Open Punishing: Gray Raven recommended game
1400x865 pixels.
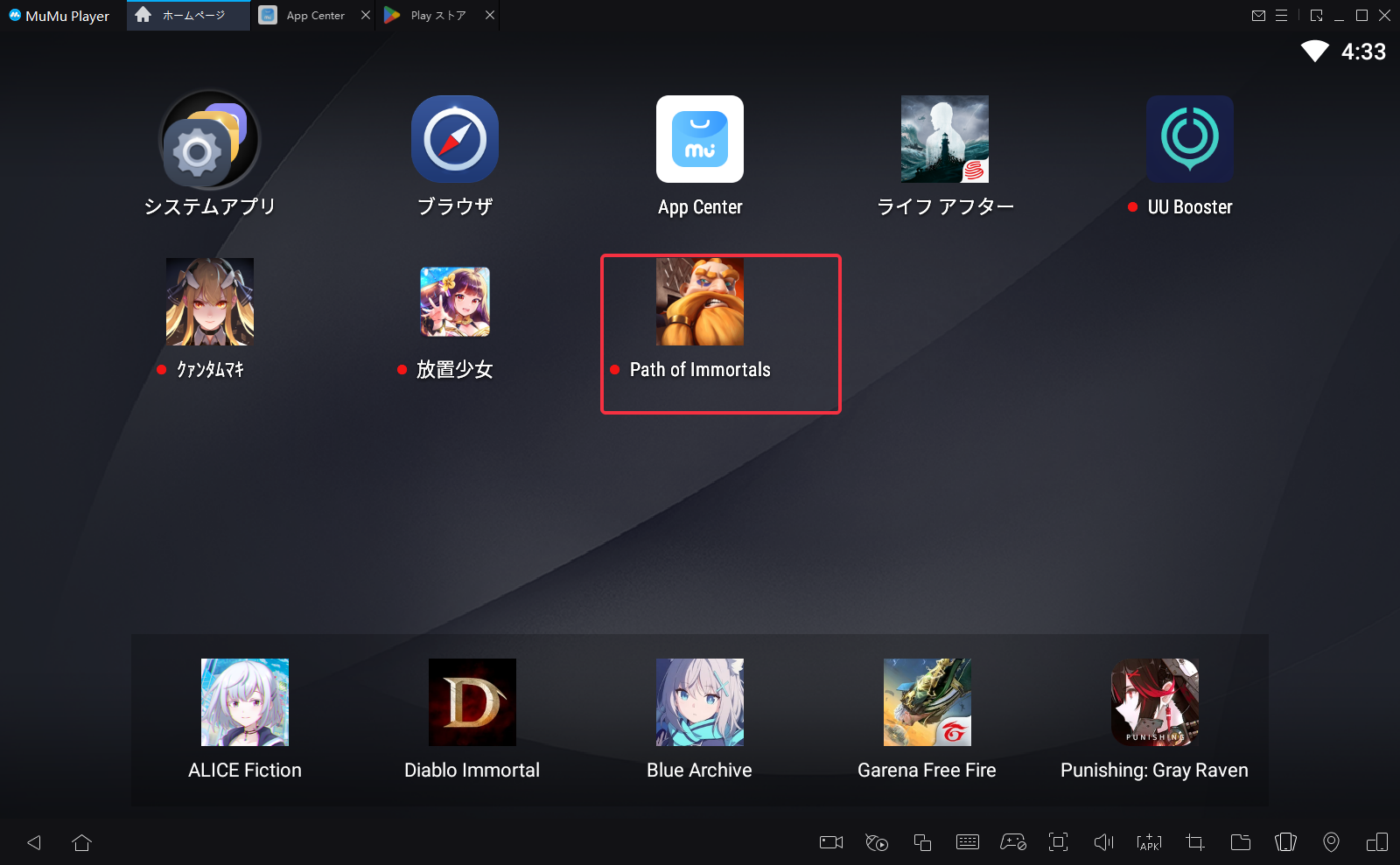1155,702
